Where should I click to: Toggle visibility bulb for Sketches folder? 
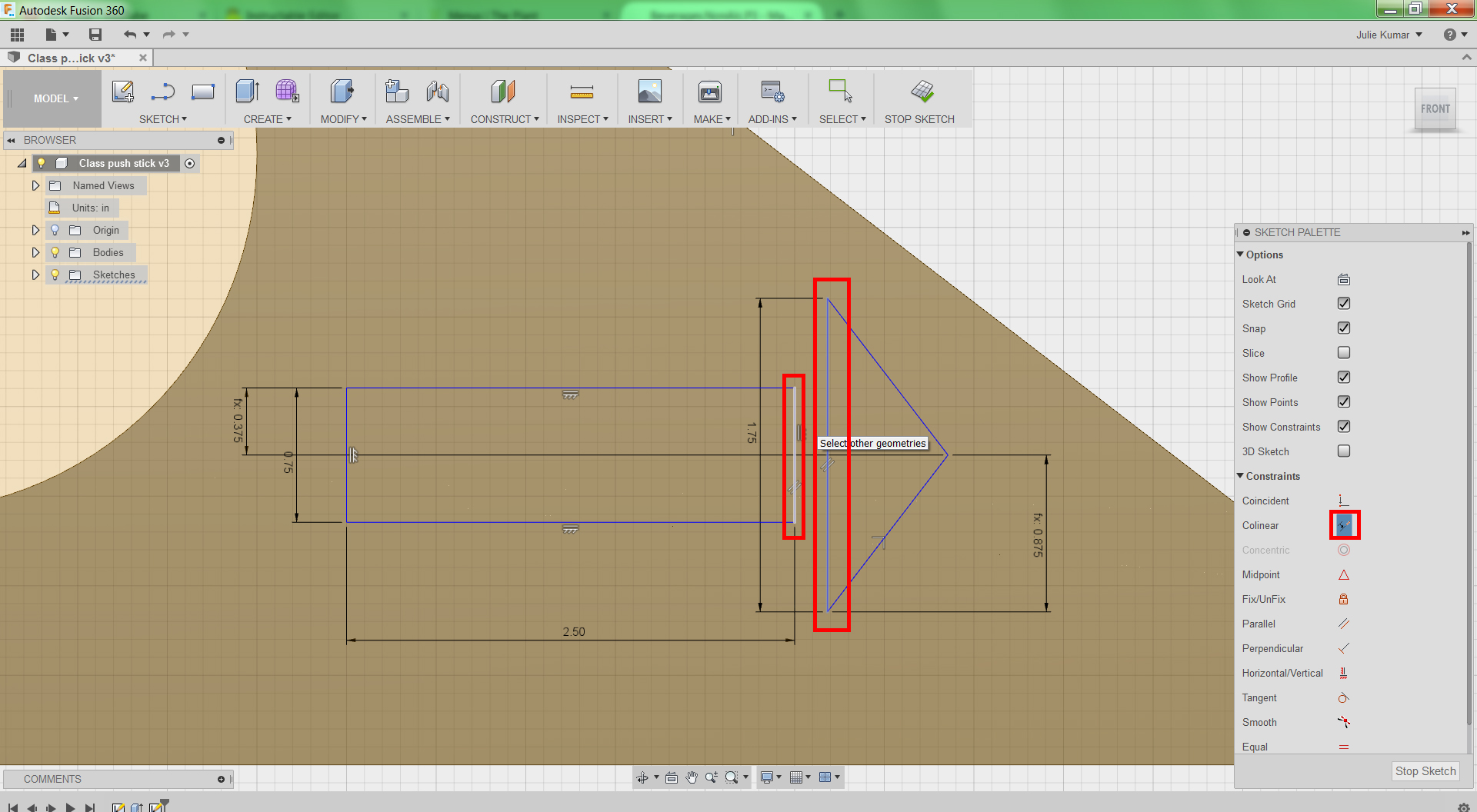click(x=55, y=275)
